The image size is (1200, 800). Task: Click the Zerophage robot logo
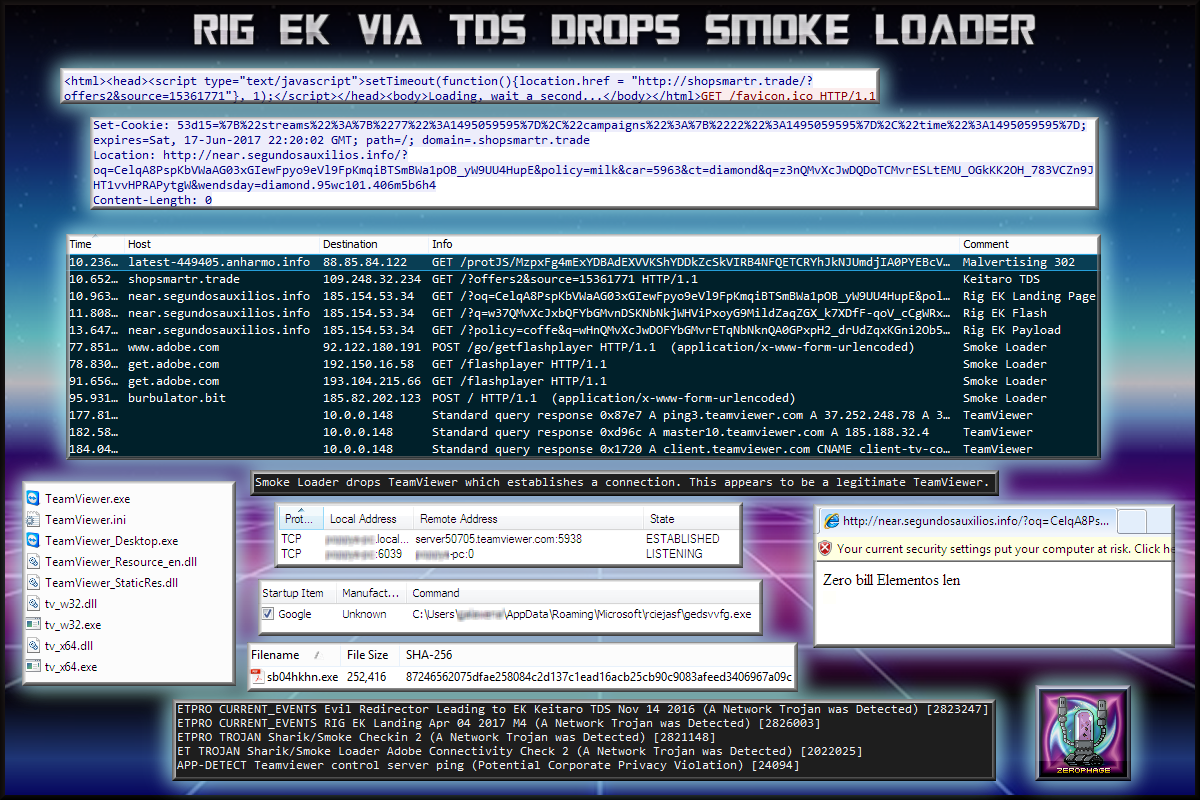(1075, 728)
